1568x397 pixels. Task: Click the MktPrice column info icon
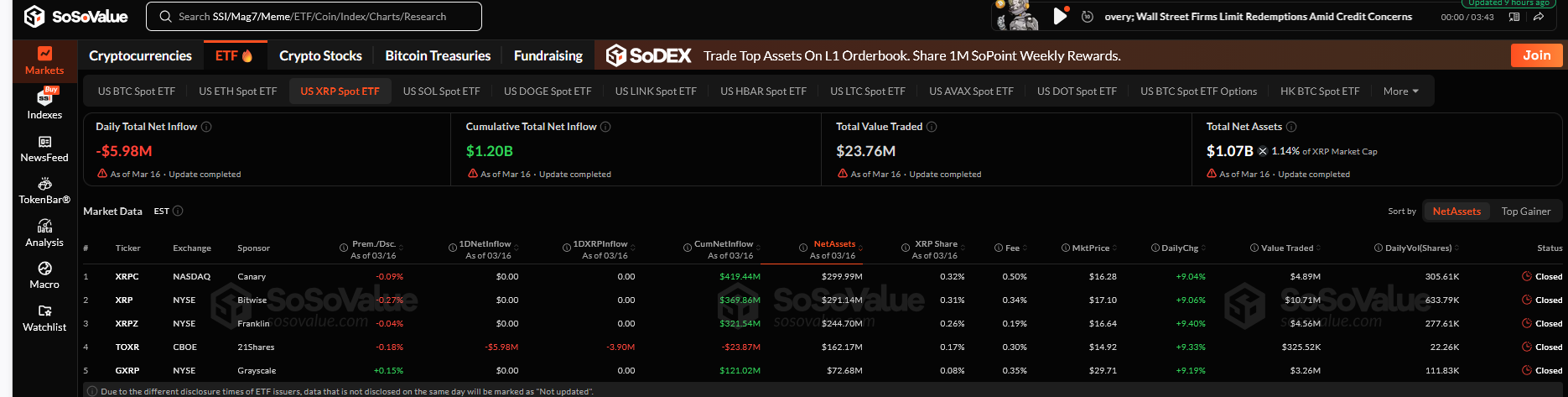coord(1066,248)
